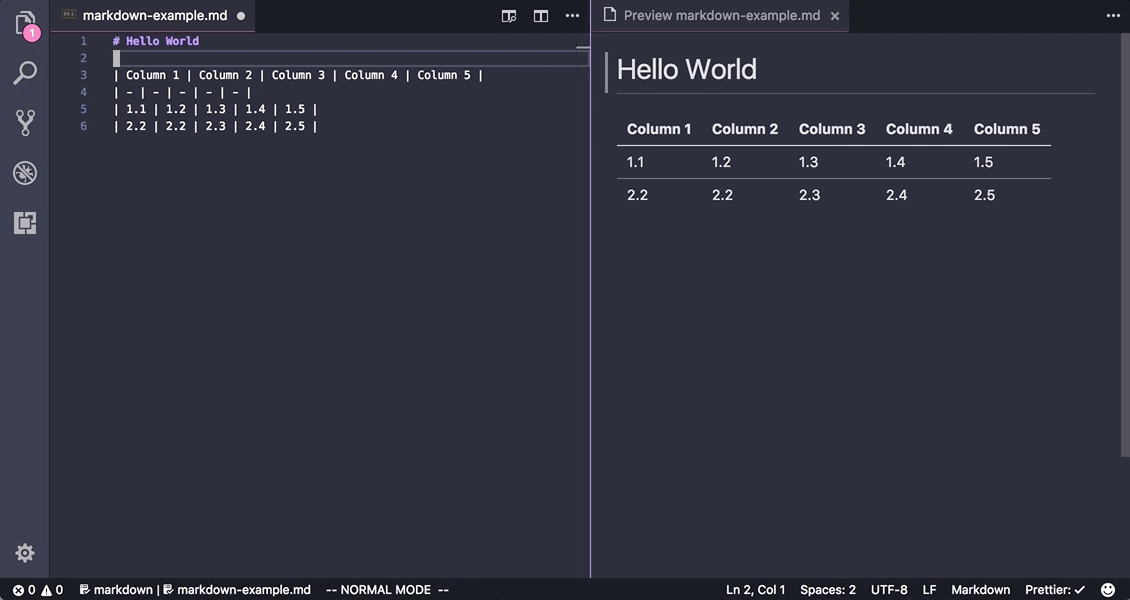The height and width of the screenshot is (600, 1130).
Task: Change line ending from LF
Action: [x=929, y=589]
